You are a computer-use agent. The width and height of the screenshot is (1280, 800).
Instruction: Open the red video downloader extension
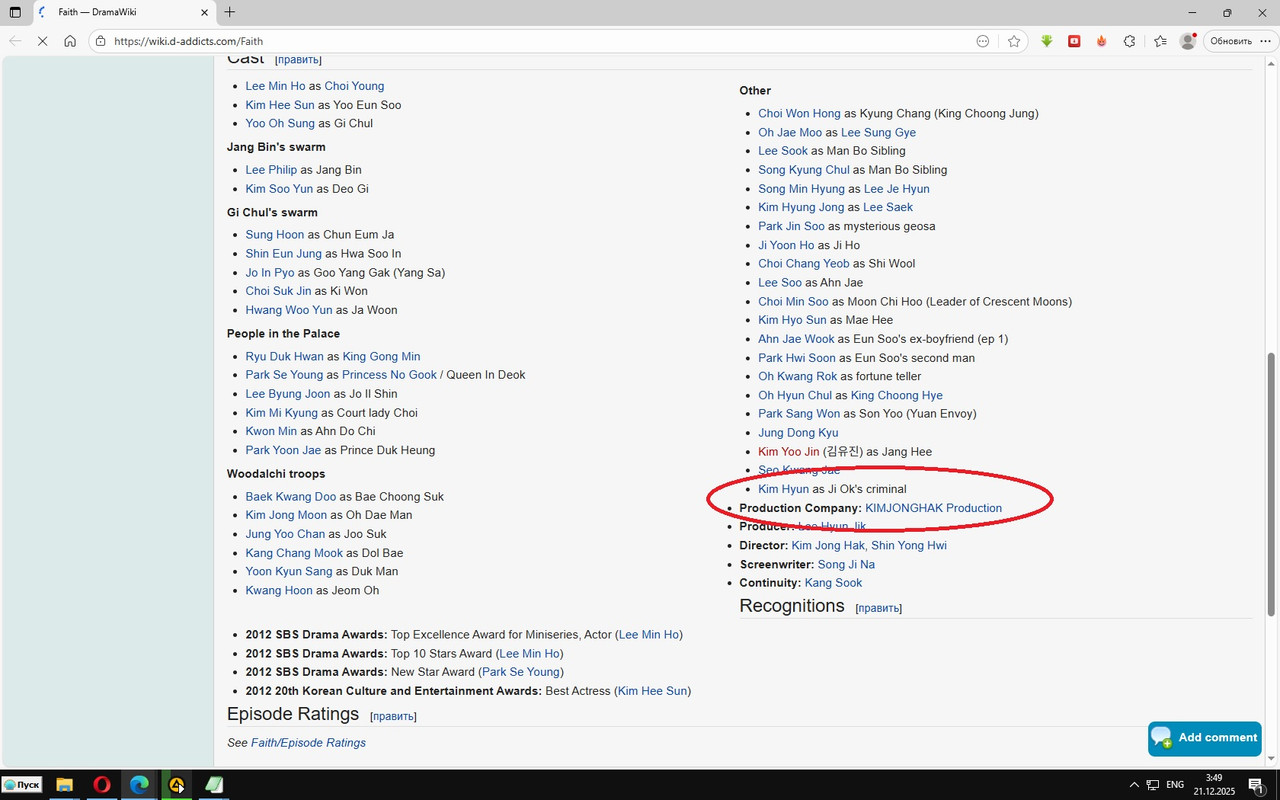[x=1074, y=41]
